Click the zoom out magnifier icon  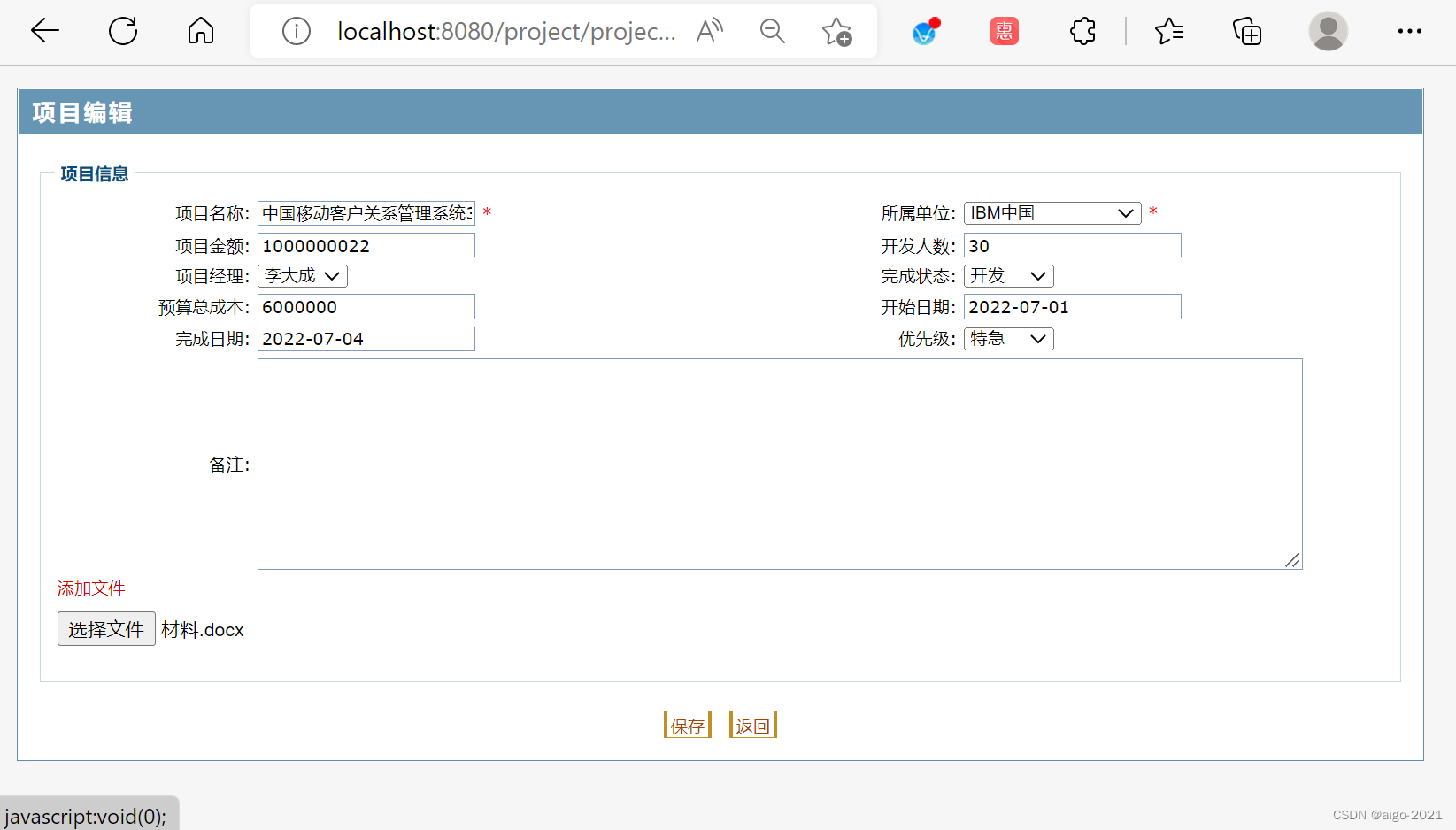point(773,32)
